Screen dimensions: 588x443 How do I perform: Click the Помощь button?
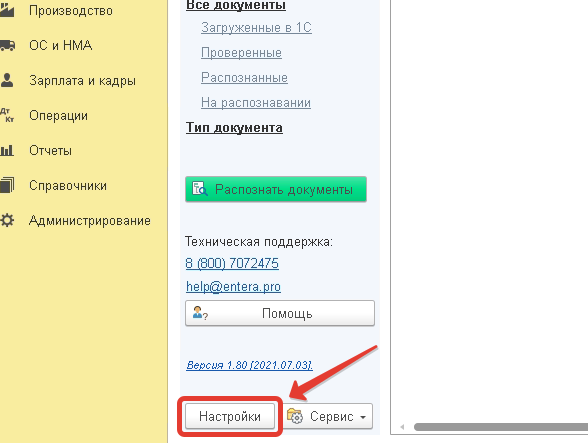[280, 313]
